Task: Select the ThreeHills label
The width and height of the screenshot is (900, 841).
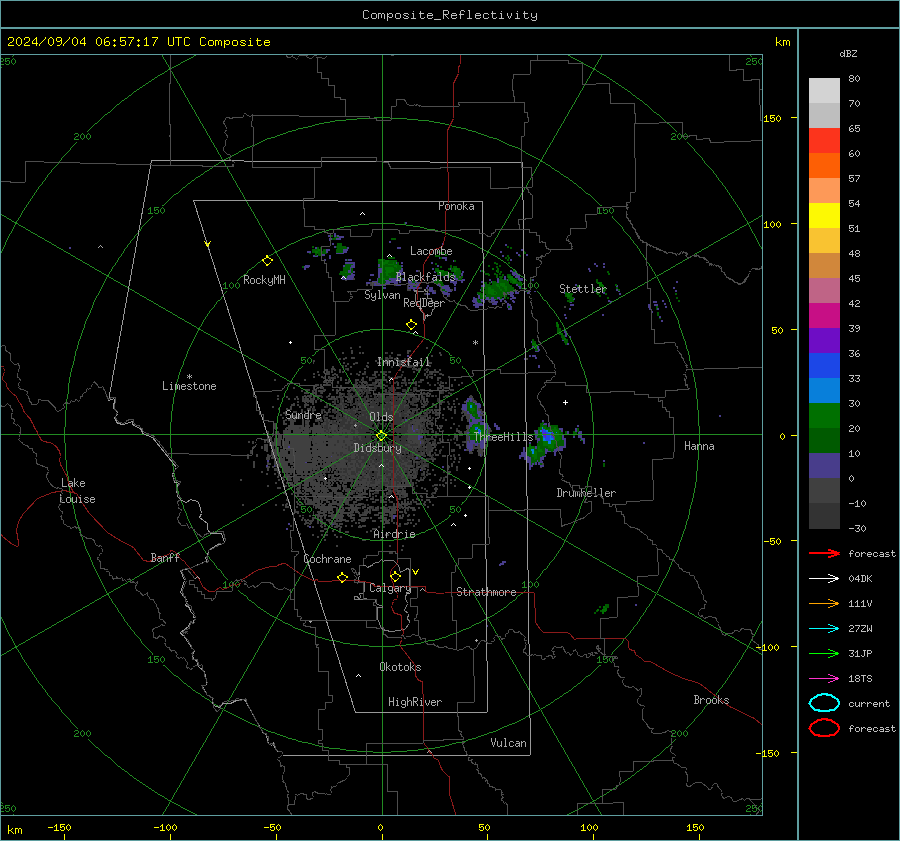Action: (503, 437)
